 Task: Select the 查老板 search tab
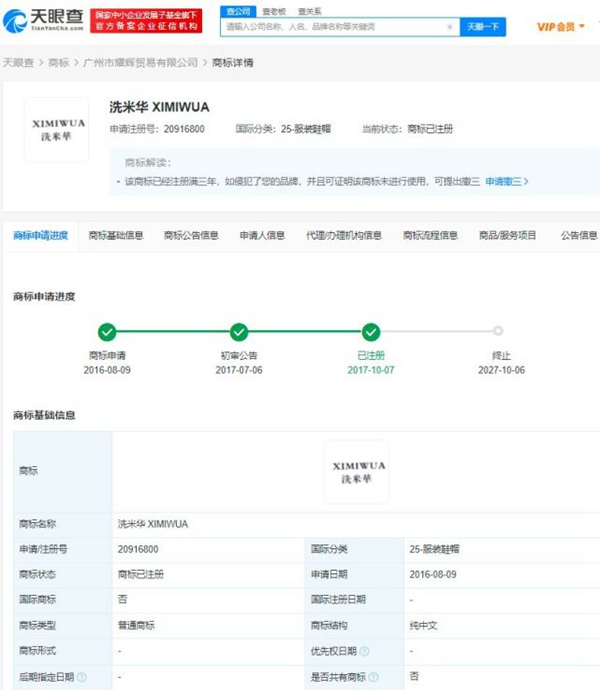[x=273, y=11]
